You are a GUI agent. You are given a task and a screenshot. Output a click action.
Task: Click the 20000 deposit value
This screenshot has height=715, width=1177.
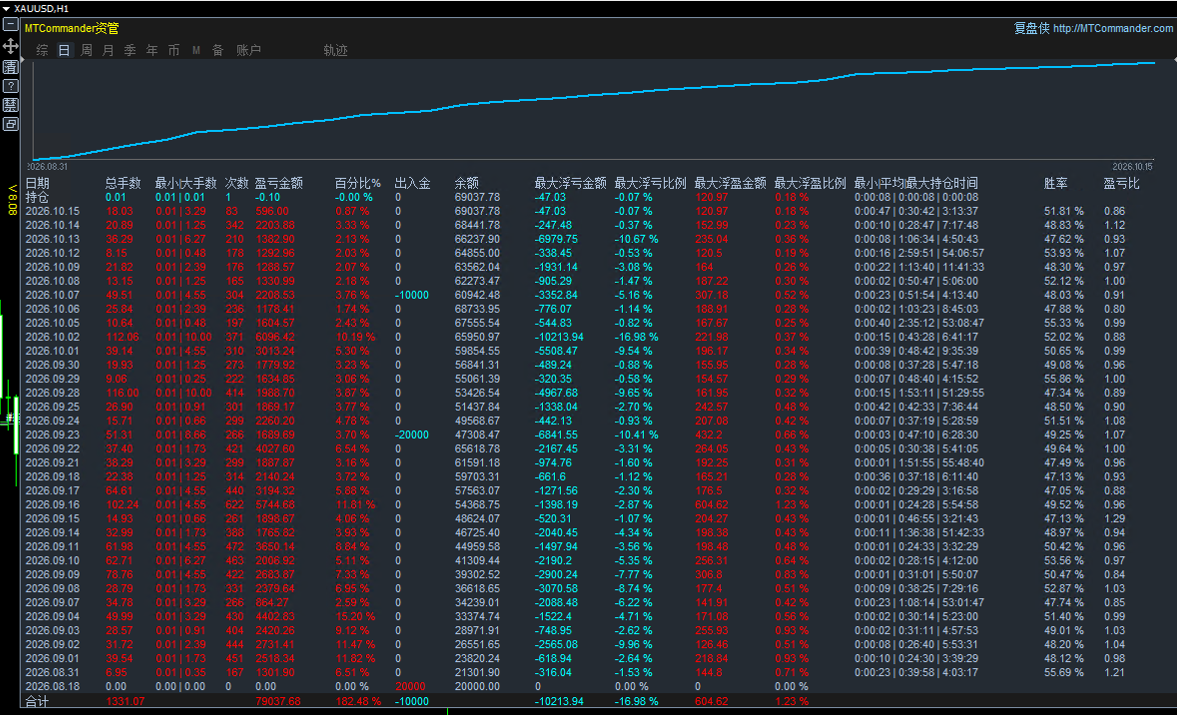click(410, 686)
